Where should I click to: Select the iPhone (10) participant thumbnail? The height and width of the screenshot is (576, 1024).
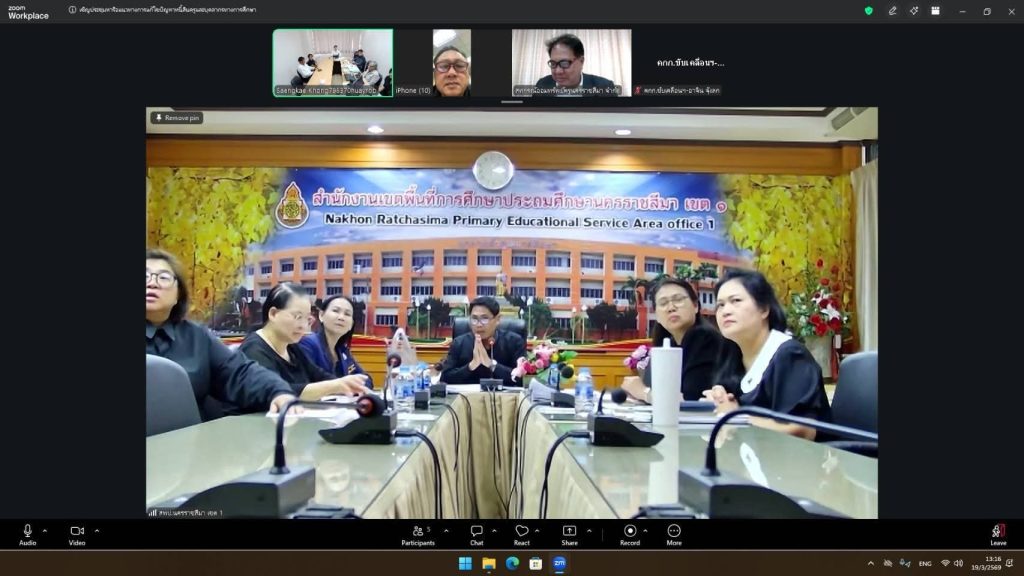coord(452,62)
